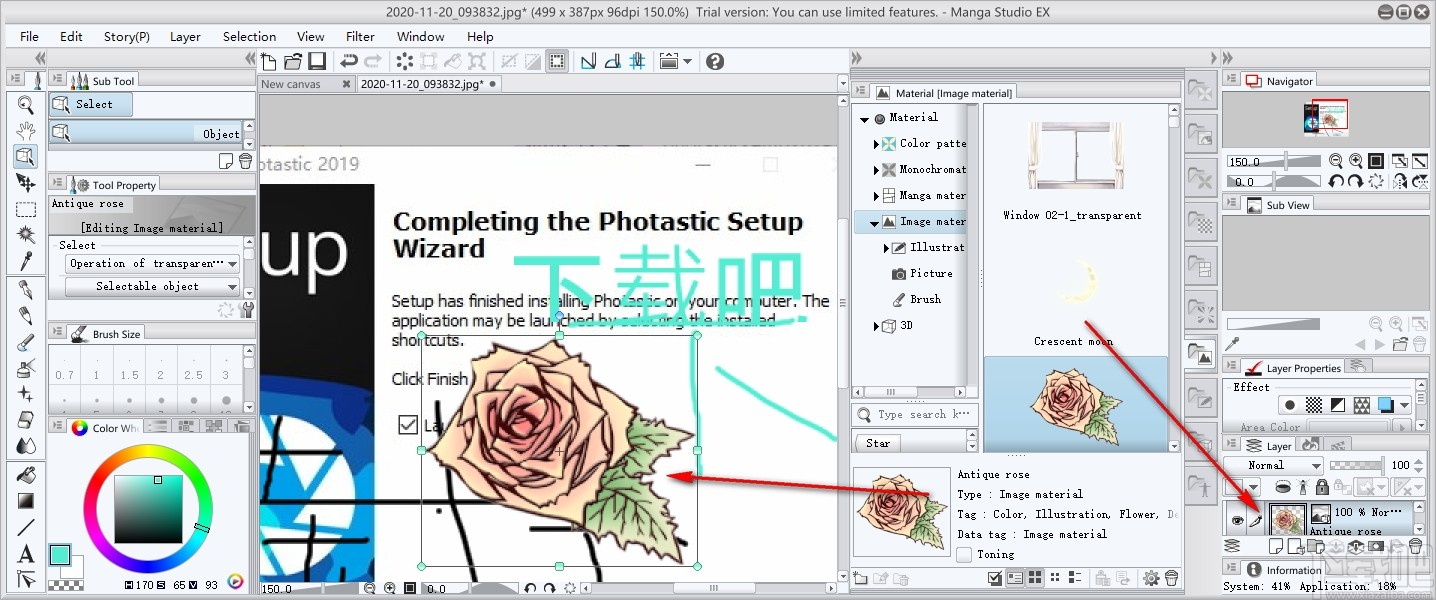The image size is (1436, 600).
Task: Expand the Manga material folder
Action: tap(877, 196)
